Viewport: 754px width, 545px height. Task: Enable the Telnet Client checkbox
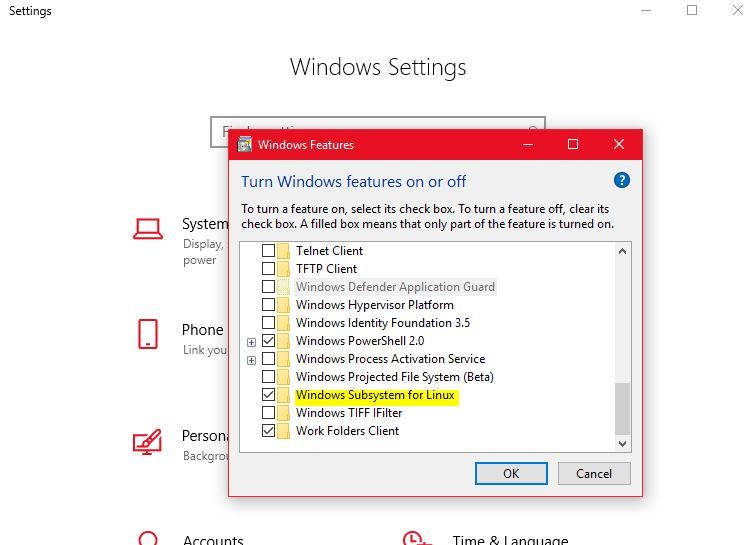(x=268, y=251)
